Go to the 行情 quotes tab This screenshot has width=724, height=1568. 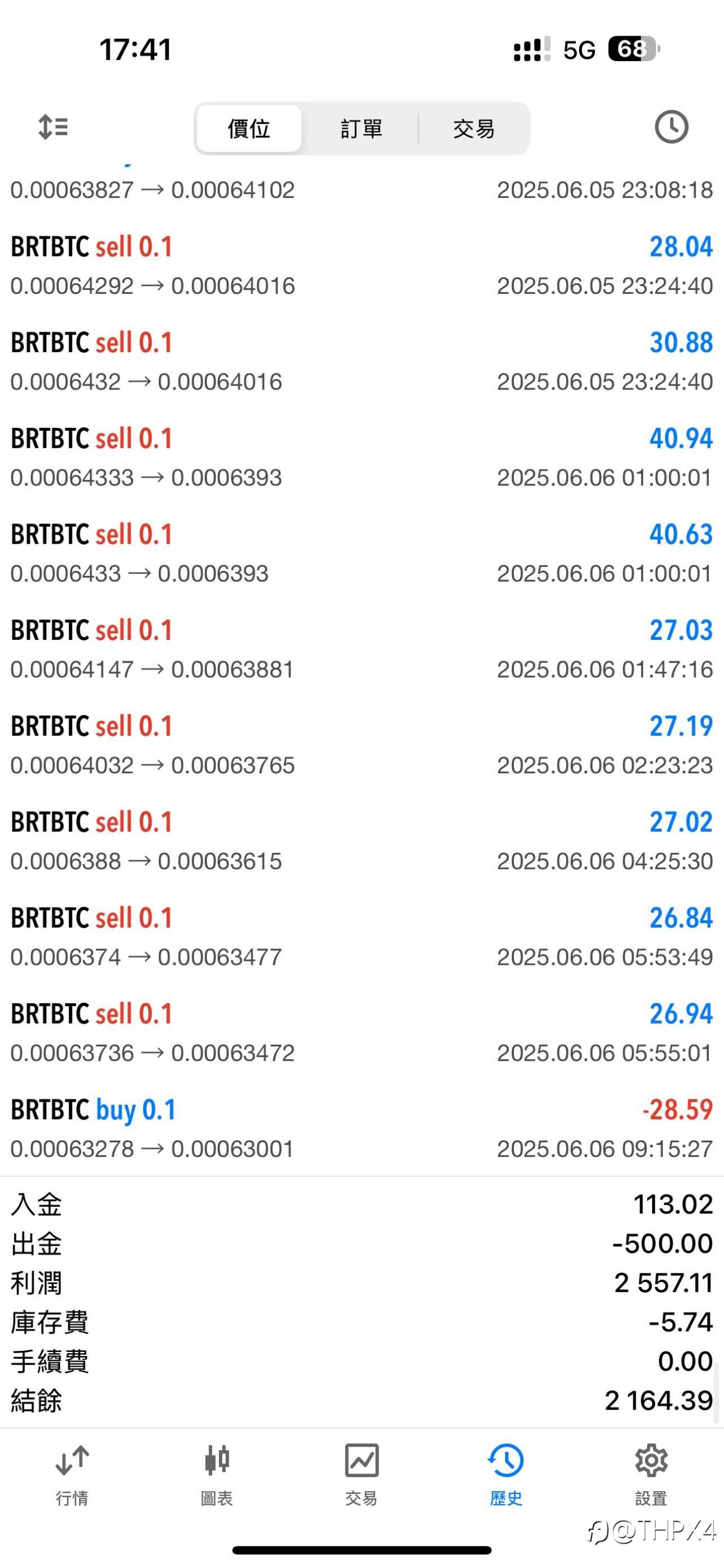pyautogui.click(x=72, y=1475)
